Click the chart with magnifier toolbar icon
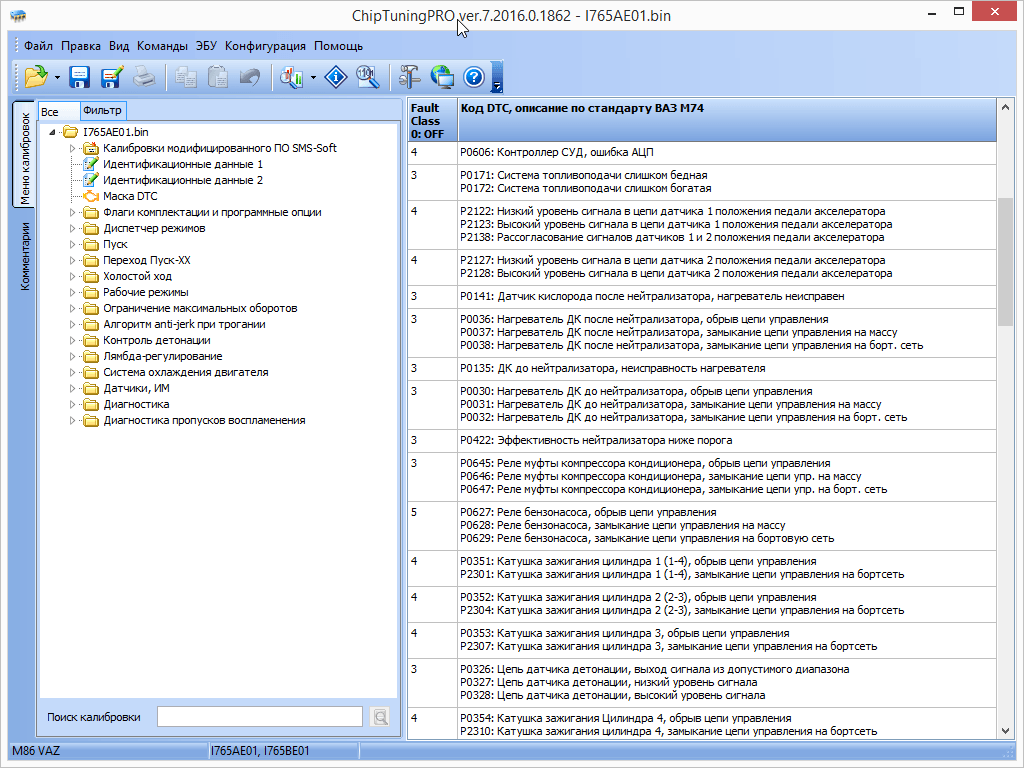1024x768 pixels. [x=292, y=77]
